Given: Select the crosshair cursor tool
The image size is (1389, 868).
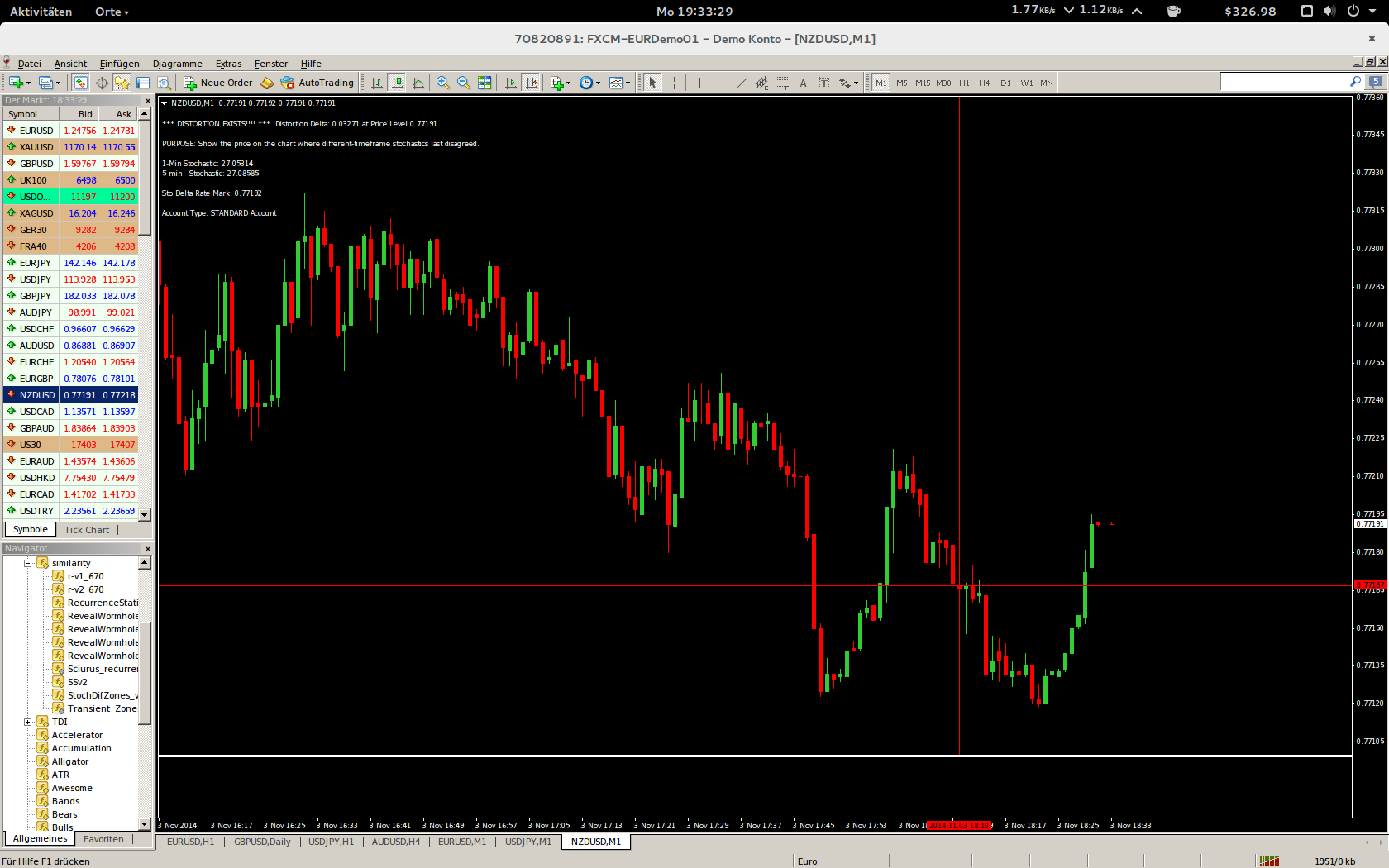Looking at the screenshot, I should 675,83.
